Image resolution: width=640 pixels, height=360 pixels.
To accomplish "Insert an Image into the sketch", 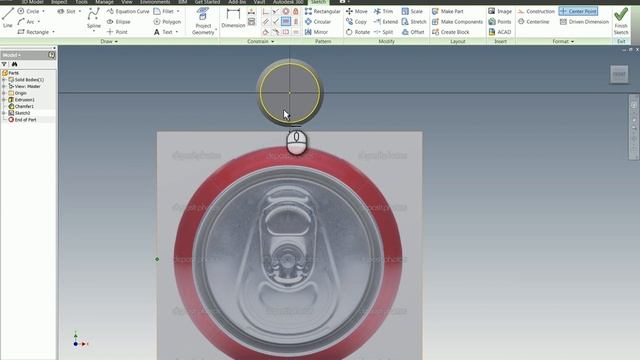I will pyautogui.click(x=500, y=11).
